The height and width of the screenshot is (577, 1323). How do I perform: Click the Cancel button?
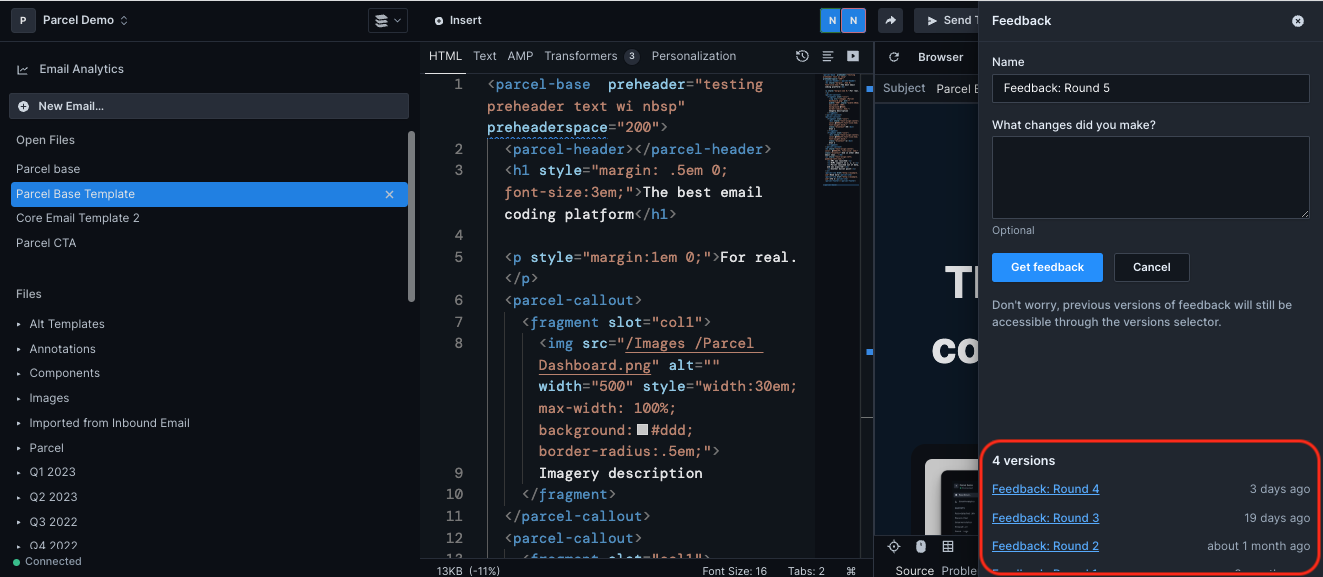[x=1152, y=267]
